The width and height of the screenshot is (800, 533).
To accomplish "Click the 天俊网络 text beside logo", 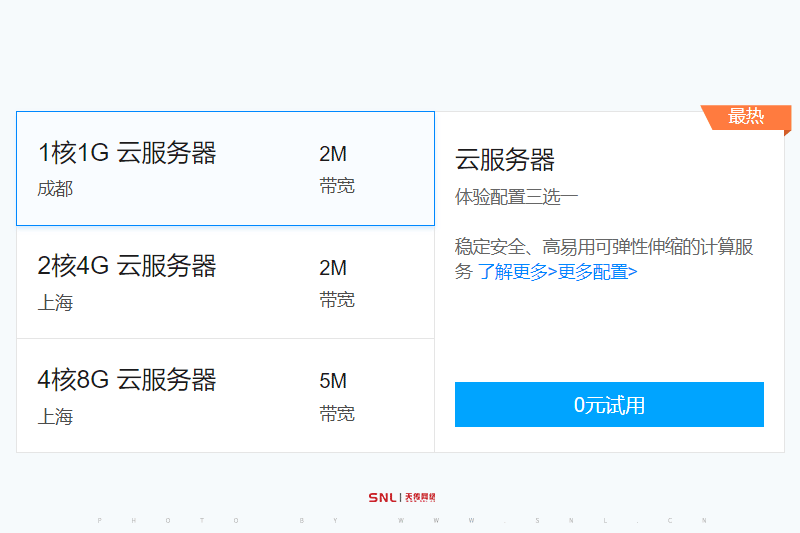I will 420,497.
